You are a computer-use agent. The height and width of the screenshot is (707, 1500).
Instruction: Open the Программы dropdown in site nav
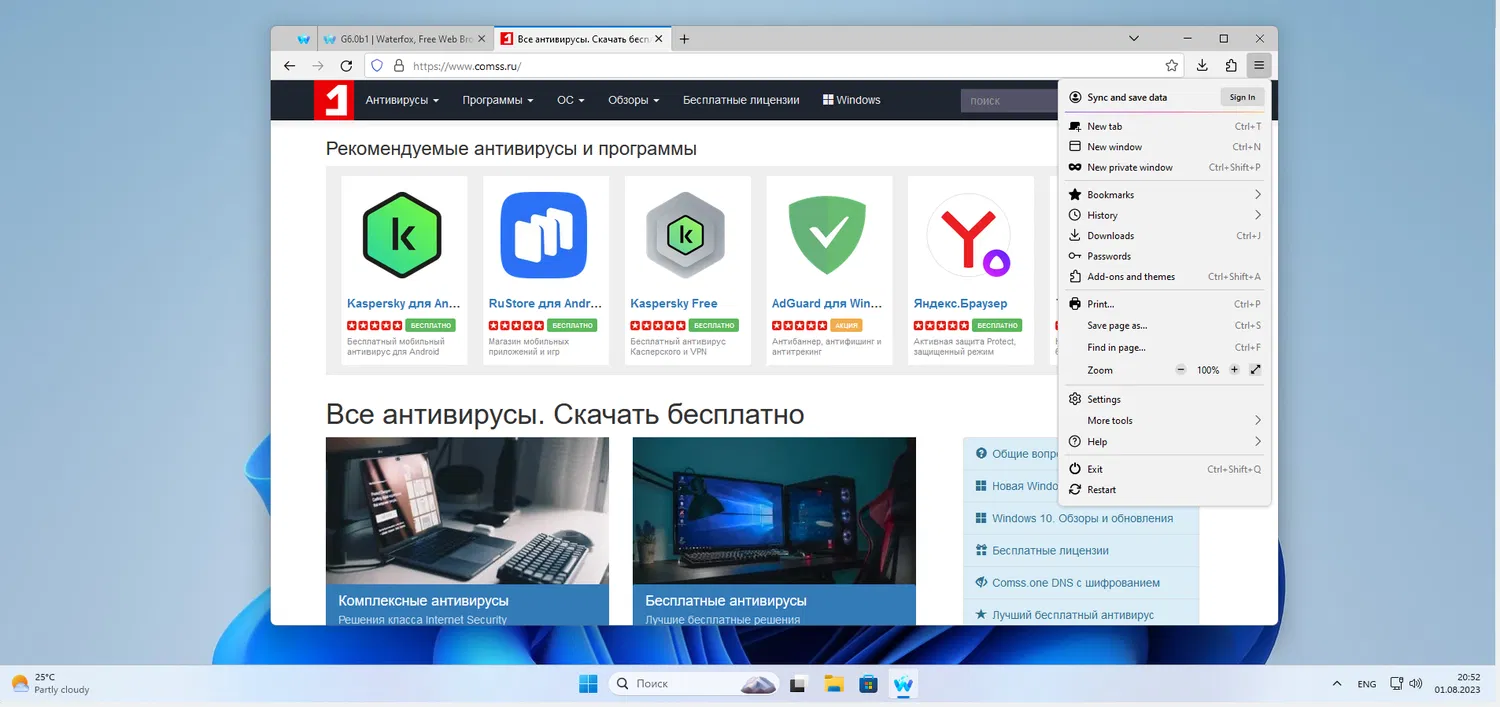pyautogui.click(x=497, y=100)
